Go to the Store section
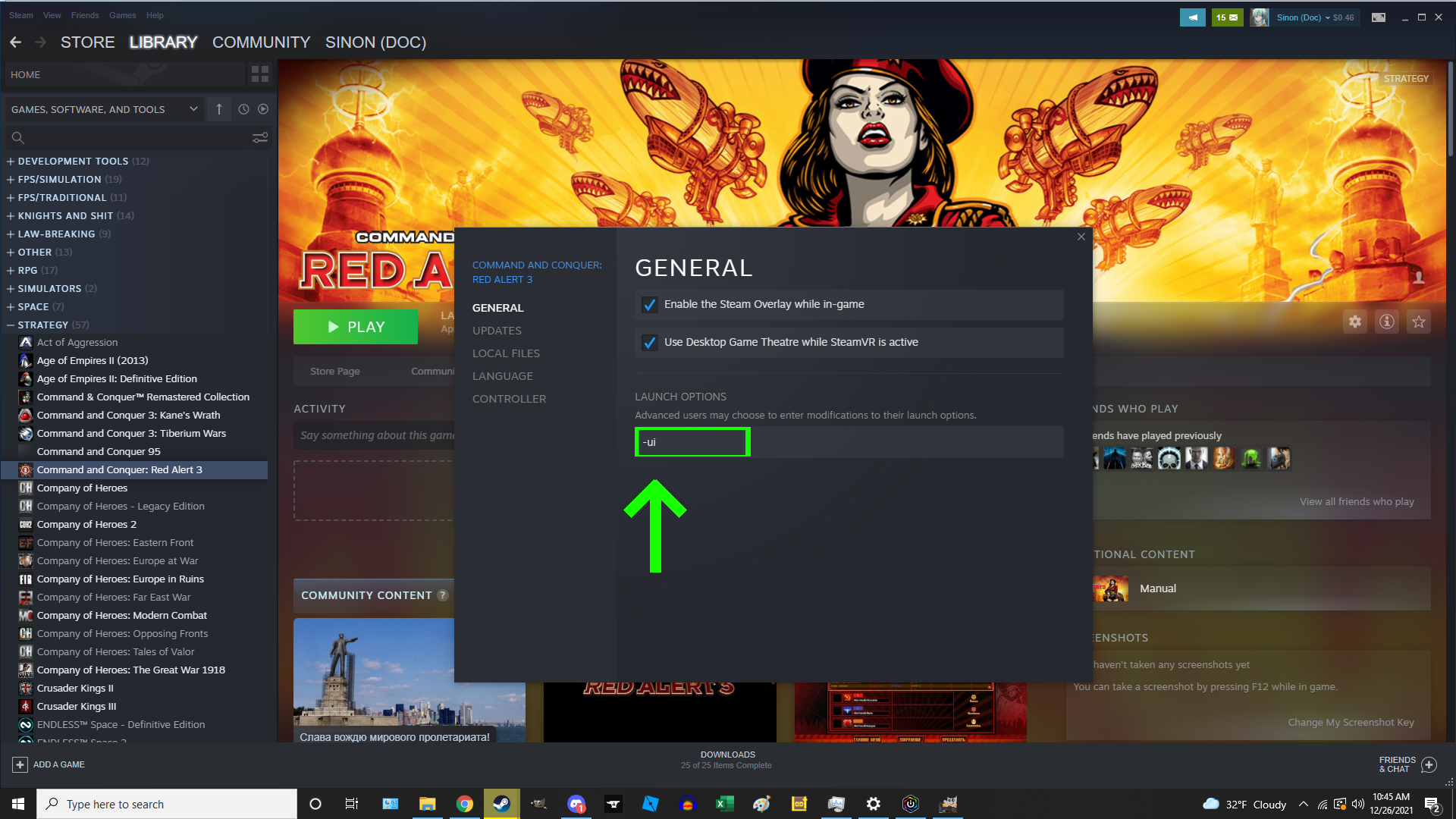 coord(88,42)
